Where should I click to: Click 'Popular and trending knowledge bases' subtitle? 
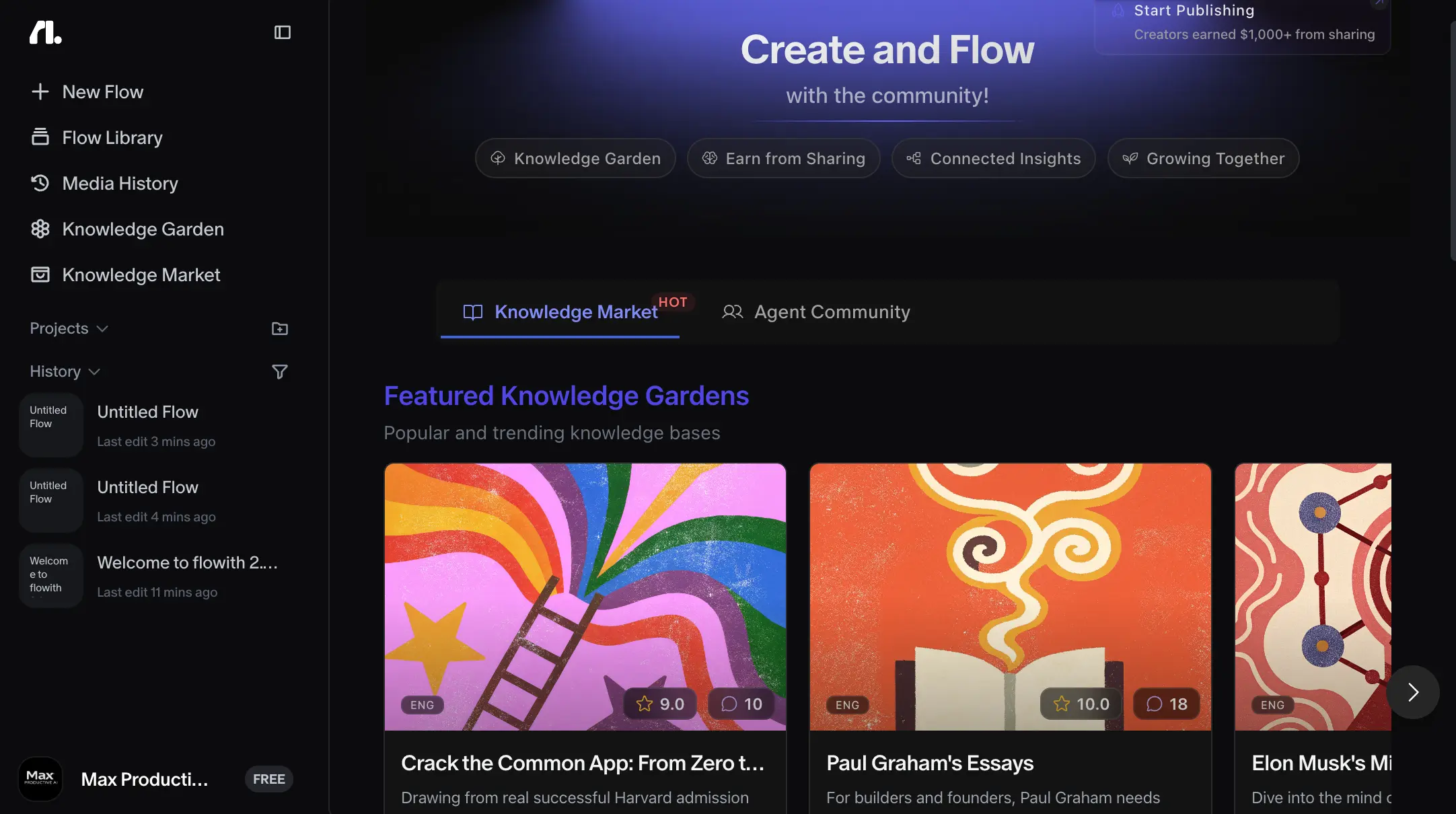552,433
